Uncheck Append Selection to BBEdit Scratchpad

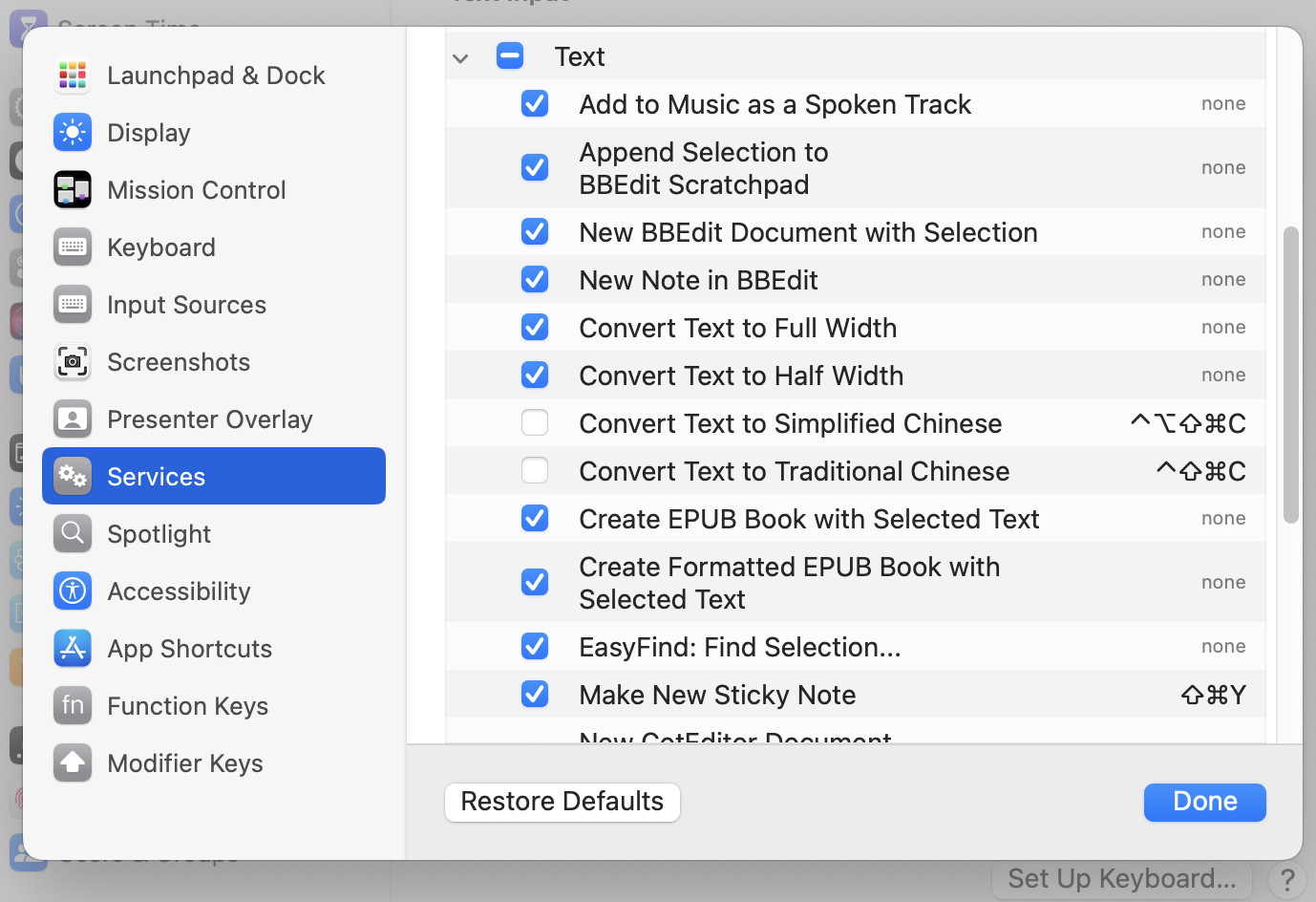point(535,167)
